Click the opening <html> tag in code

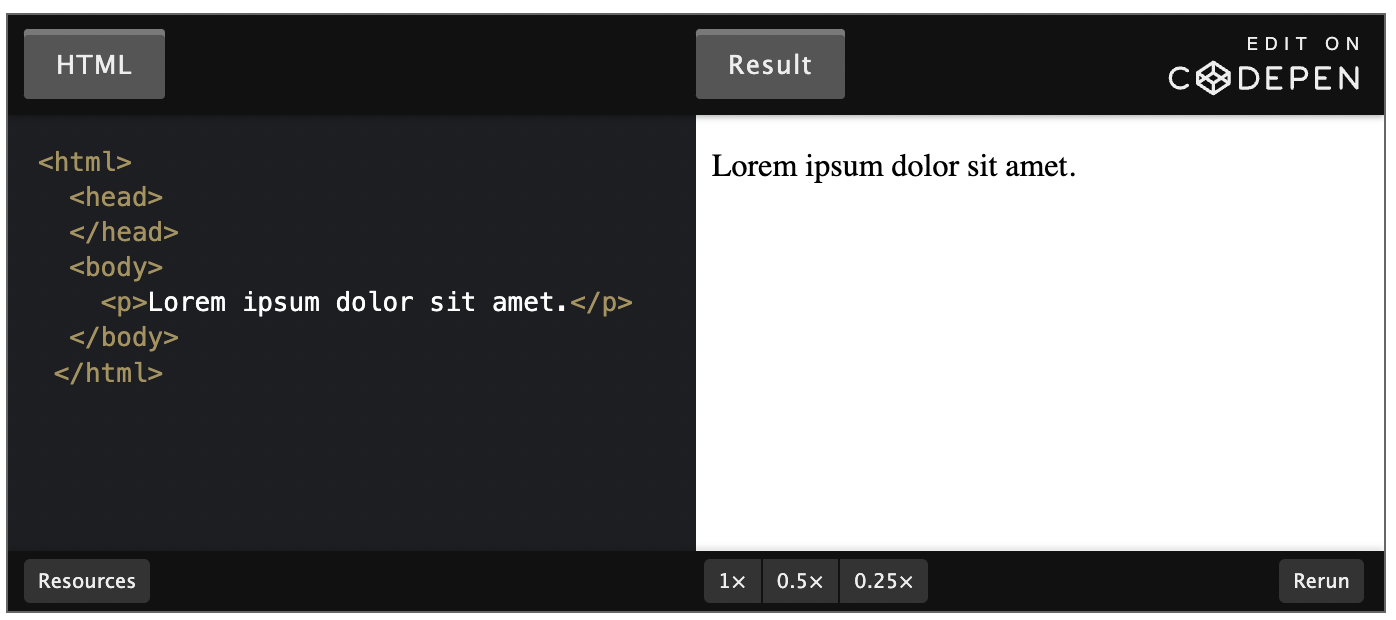[85, 162]
